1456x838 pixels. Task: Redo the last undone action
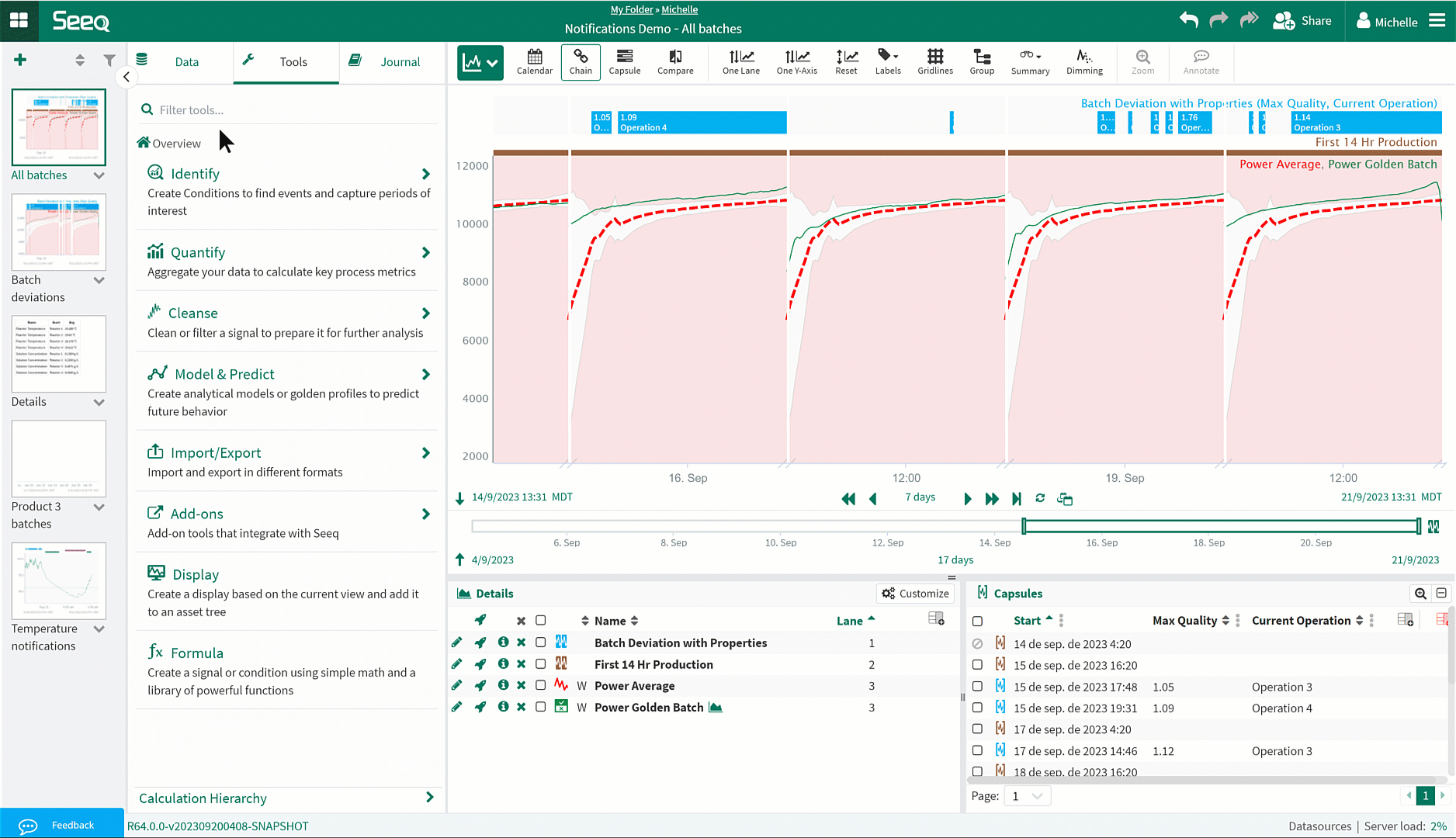coord(1219,20)
